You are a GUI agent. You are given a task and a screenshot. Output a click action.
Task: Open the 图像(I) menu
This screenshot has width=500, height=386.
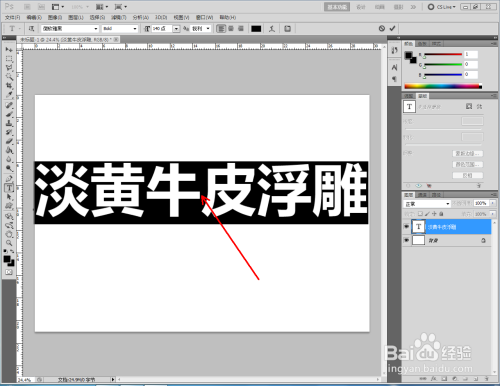[x=55, y=17]
